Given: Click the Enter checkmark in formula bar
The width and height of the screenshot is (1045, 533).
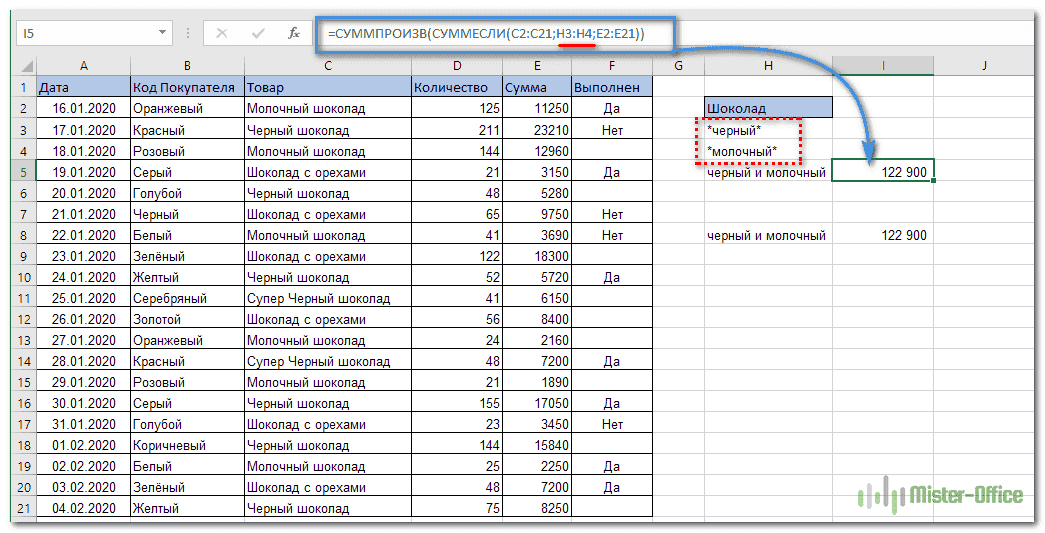Looking at the screenshot, I should pos(258,33).
